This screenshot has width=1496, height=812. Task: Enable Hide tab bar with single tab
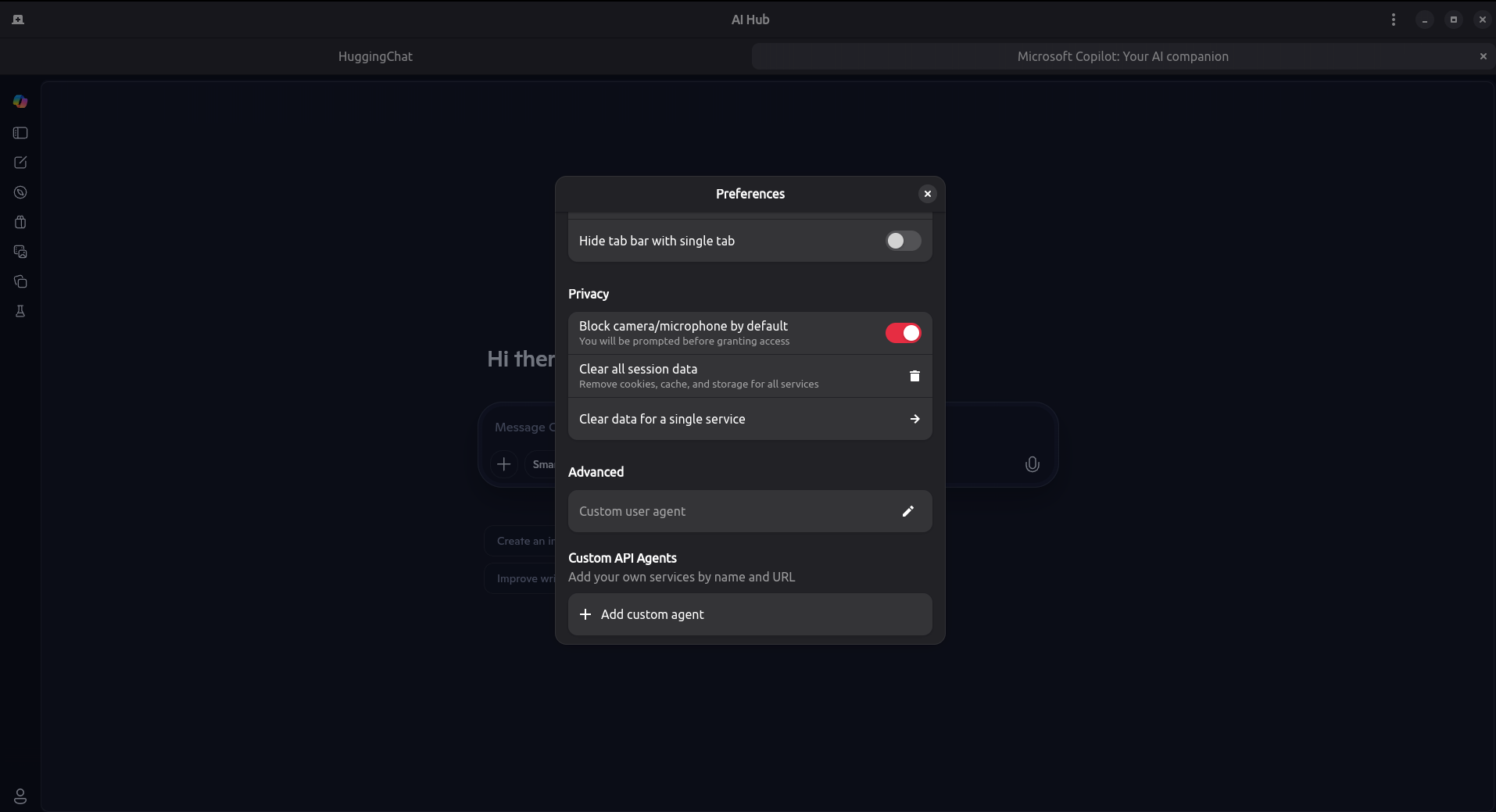903,241
